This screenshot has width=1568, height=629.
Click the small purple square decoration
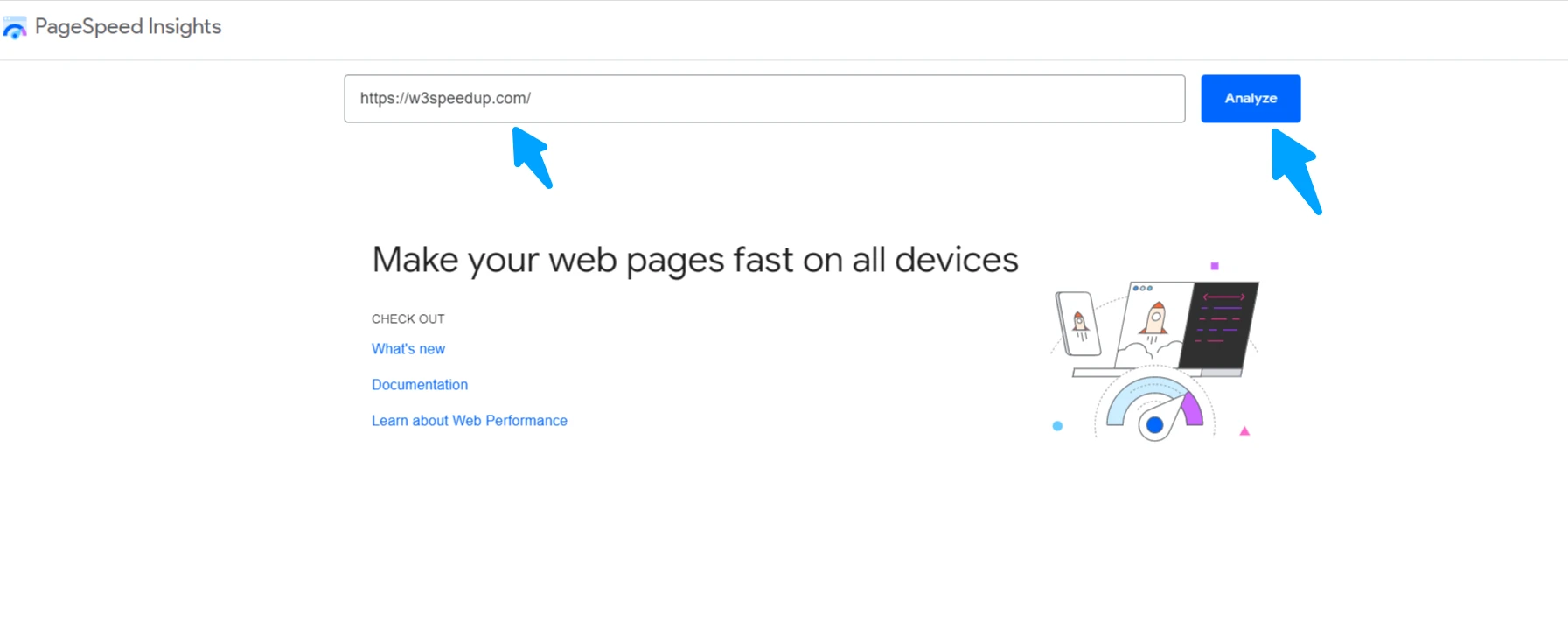pos(1214,266)
